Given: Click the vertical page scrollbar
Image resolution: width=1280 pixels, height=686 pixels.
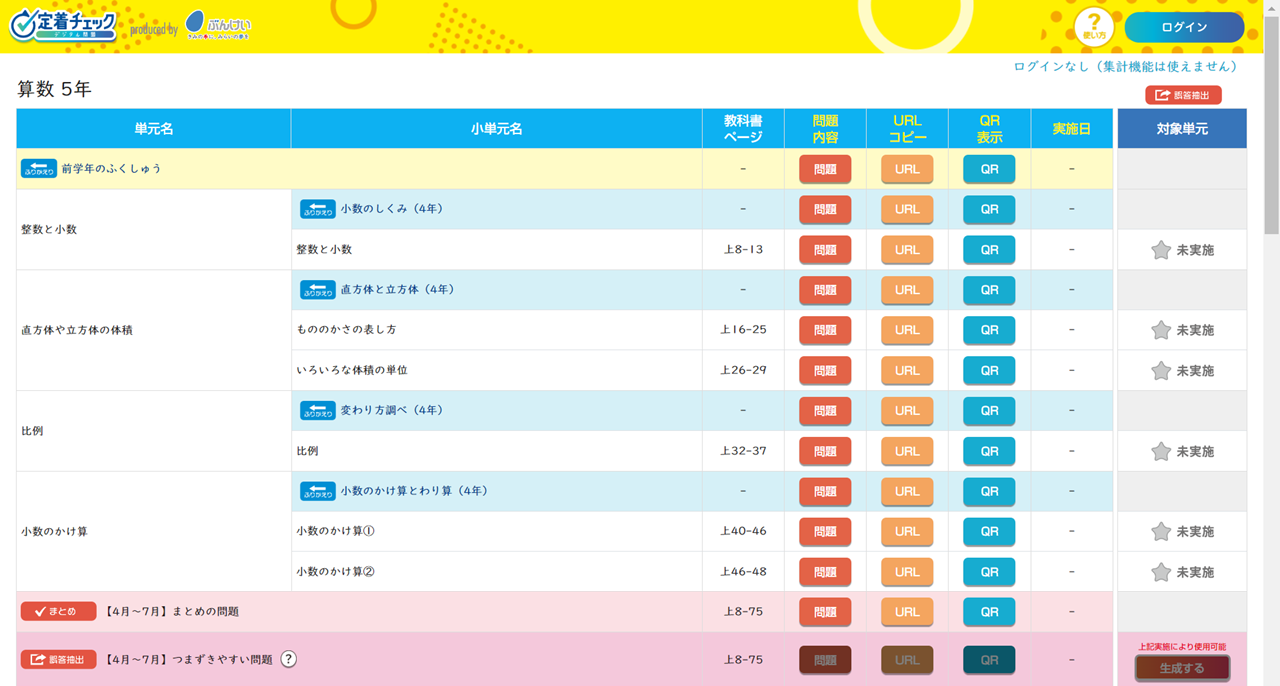Looking at the screenshot, I should pyautogui.click(x=1271, y=150).
